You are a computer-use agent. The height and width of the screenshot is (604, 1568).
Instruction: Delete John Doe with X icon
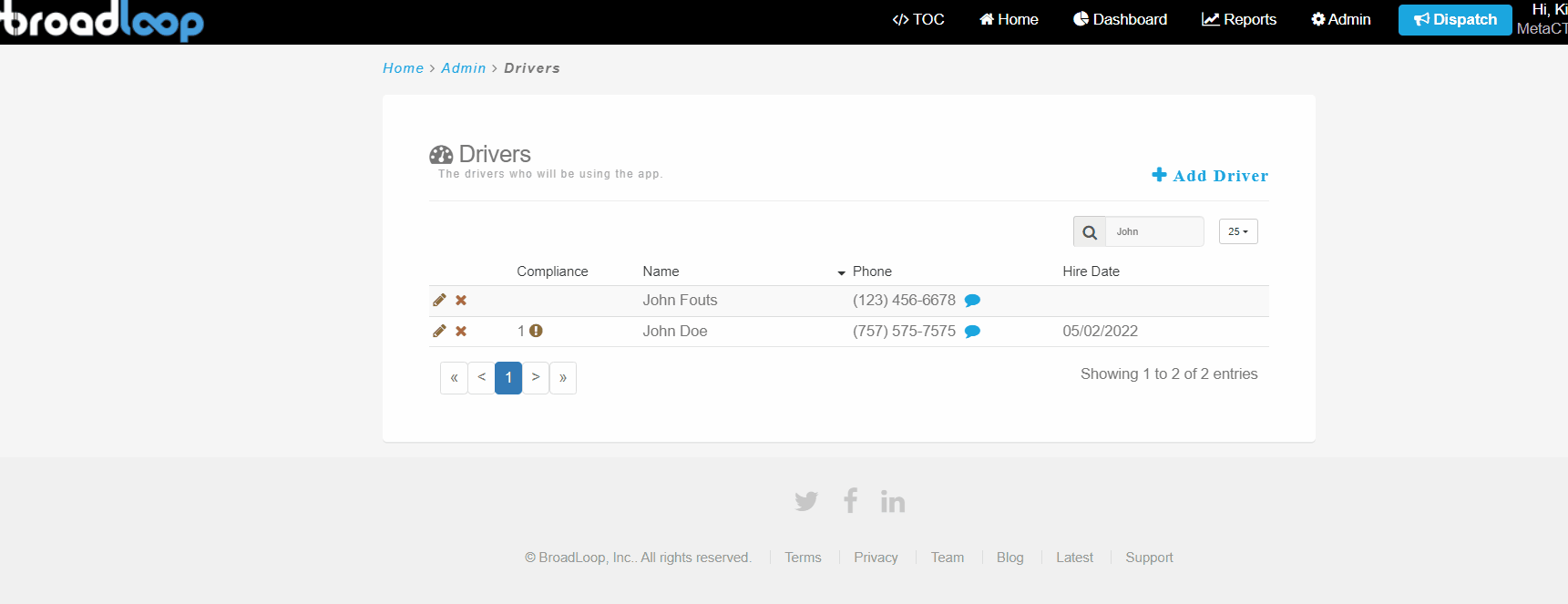[x=461, y=331]
